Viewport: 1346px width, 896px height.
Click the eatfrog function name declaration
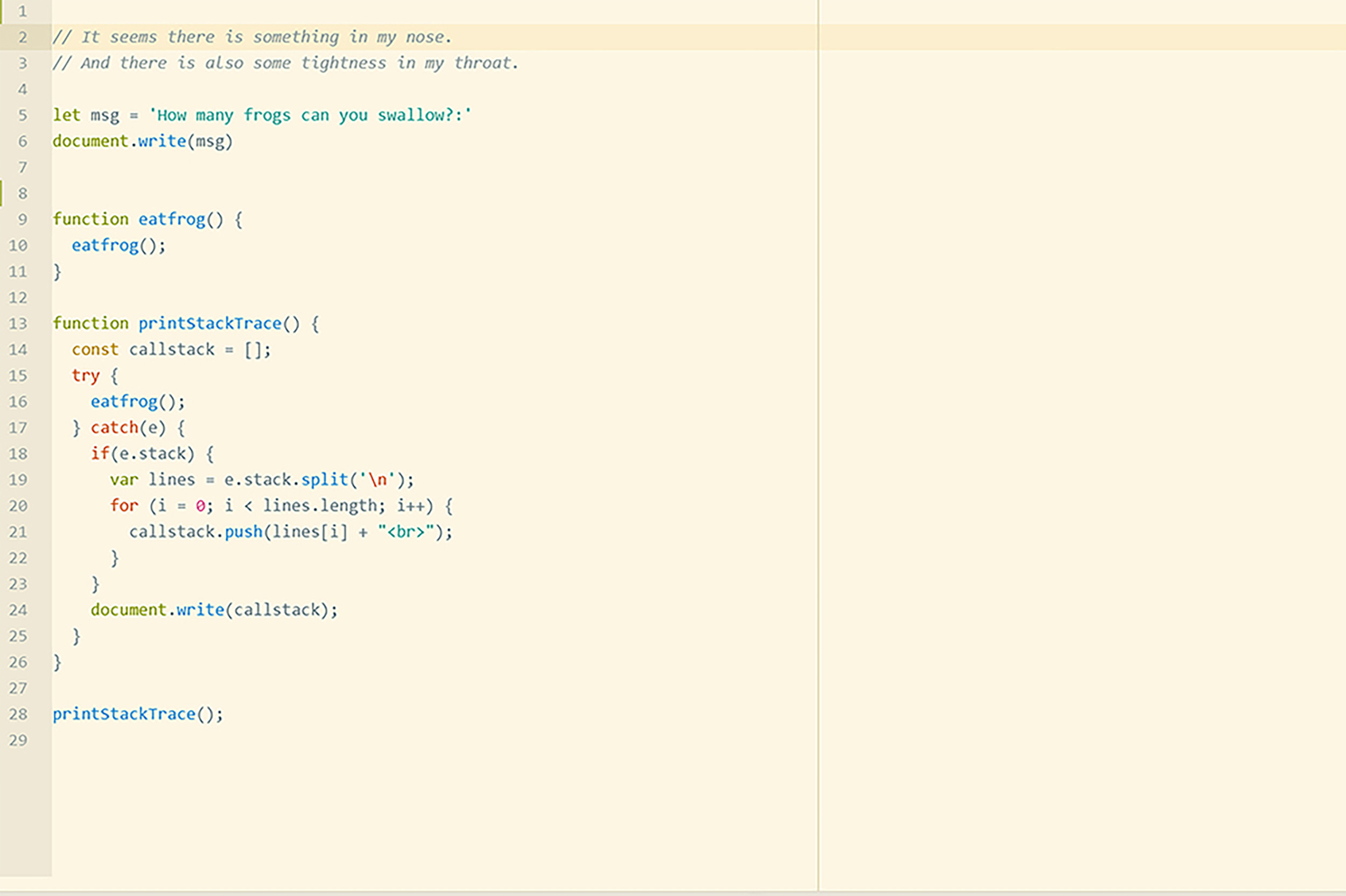(171, 220)
